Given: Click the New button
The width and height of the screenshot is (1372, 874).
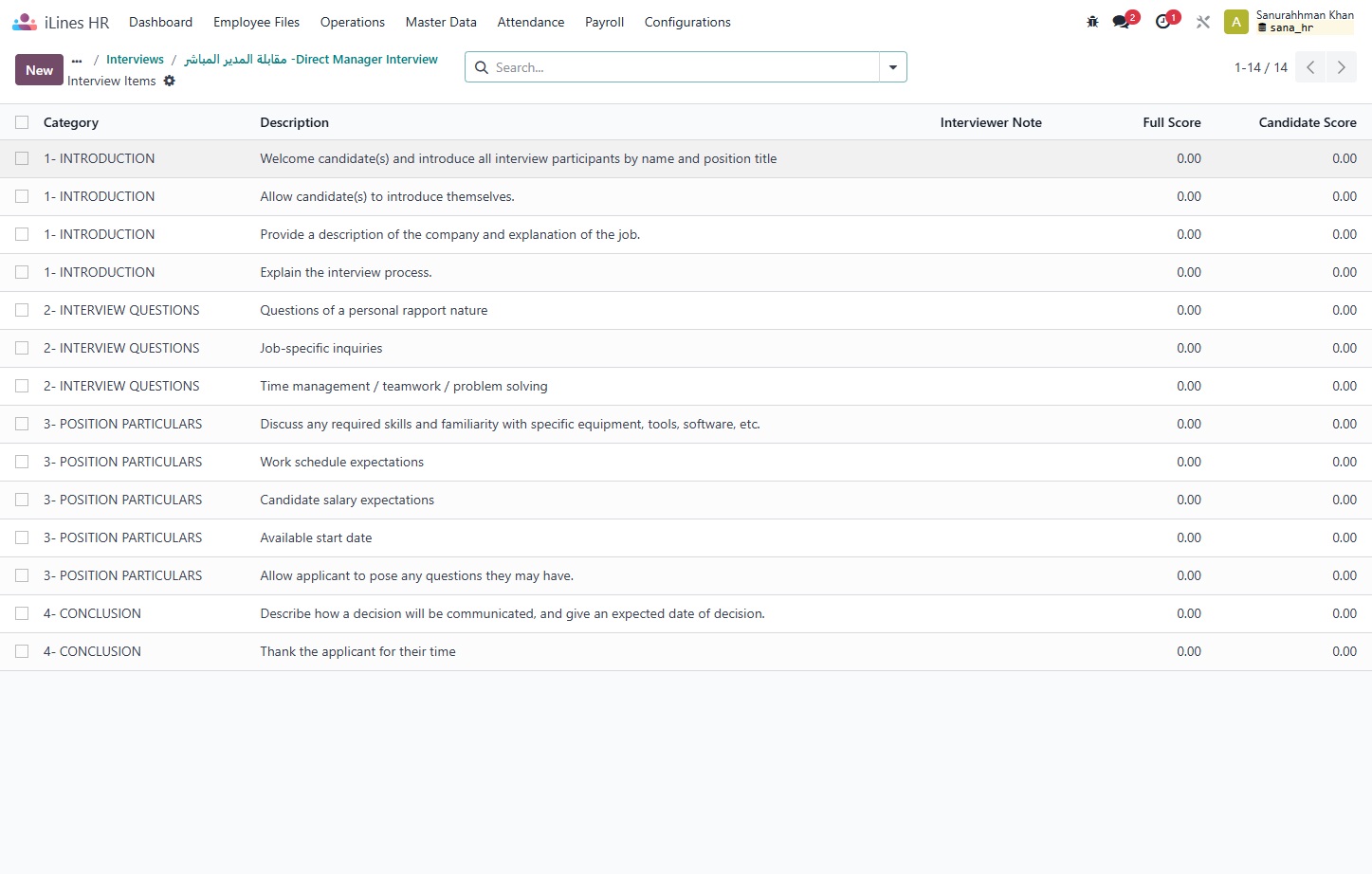Looking at the screenshot, I should 39,70.
